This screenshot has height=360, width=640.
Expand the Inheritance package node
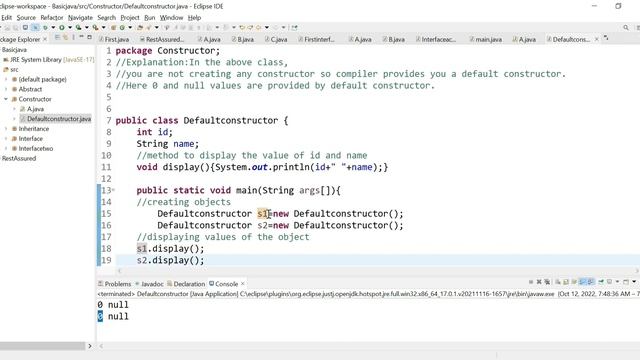pyautogui.click(x=6, y=129)
